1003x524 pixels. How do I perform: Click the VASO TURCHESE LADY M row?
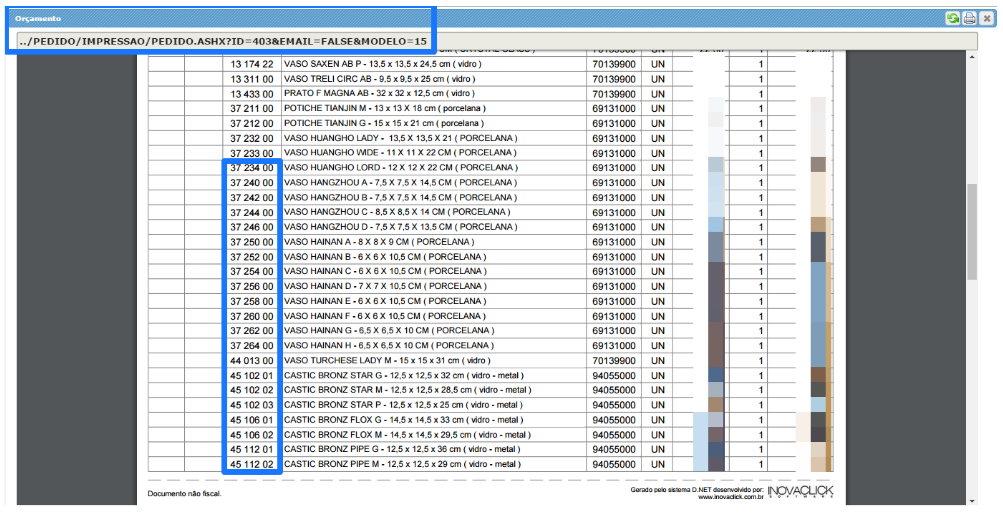[x=387, y=360]
